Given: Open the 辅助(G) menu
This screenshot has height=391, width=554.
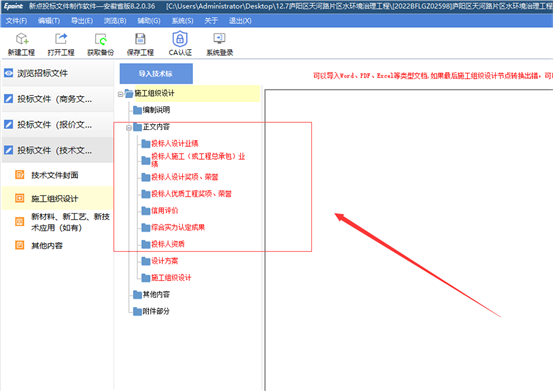Looking at the screenshot, I should tap(149, 21).
